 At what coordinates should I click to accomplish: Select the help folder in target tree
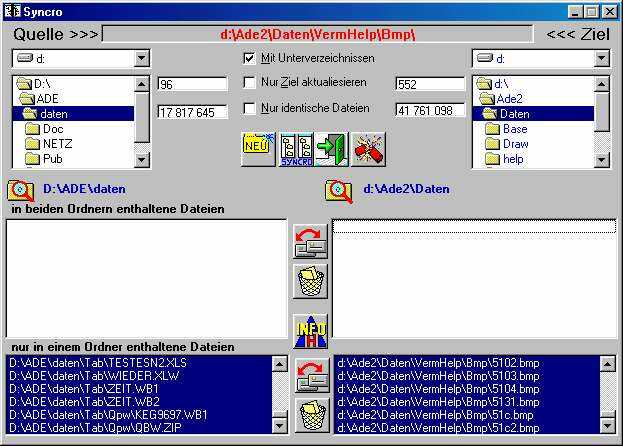click(x=513, y=159)
